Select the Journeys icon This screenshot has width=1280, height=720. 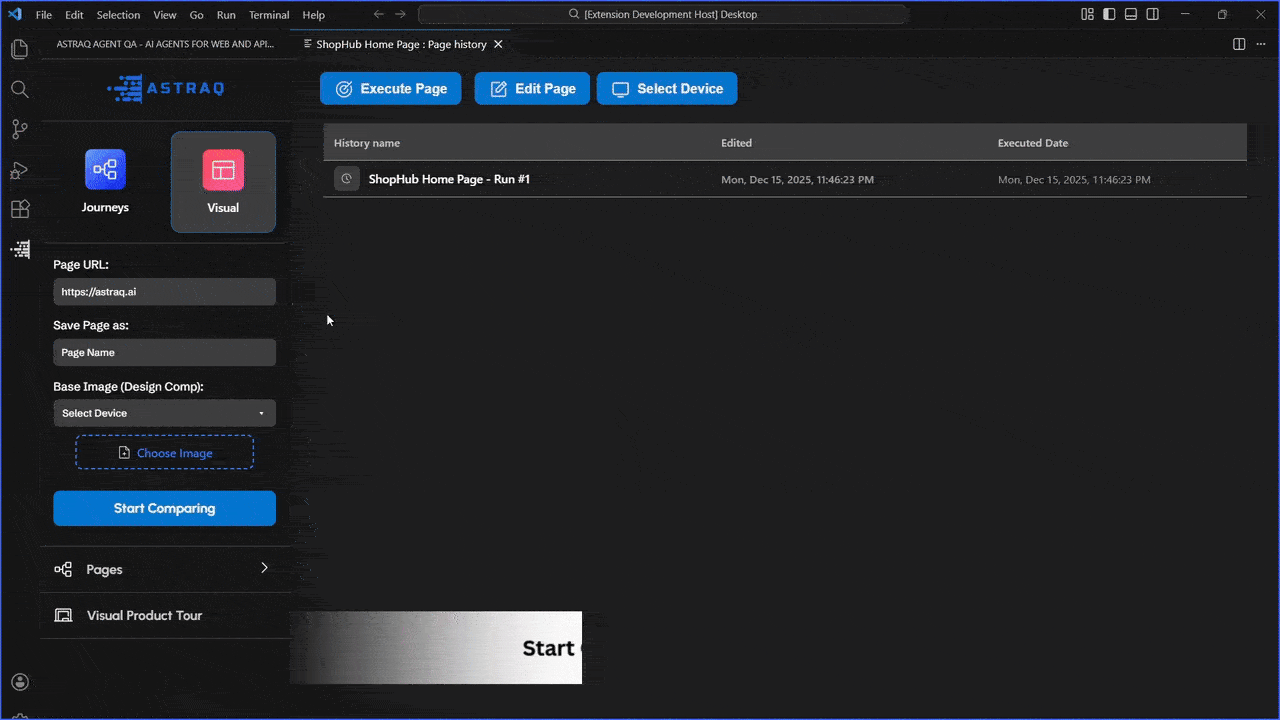[x=105, y=170]
